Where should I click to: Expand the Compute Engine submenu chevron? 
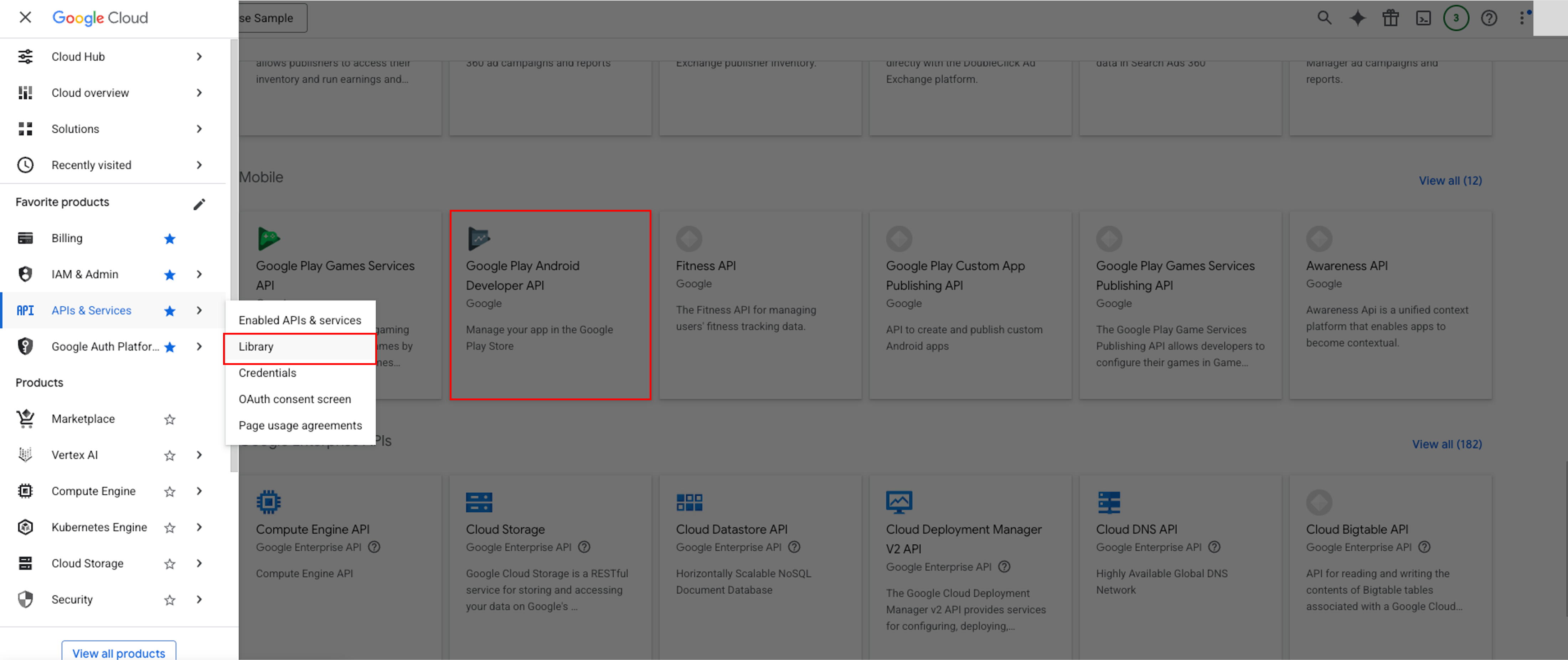pos(199,491)
